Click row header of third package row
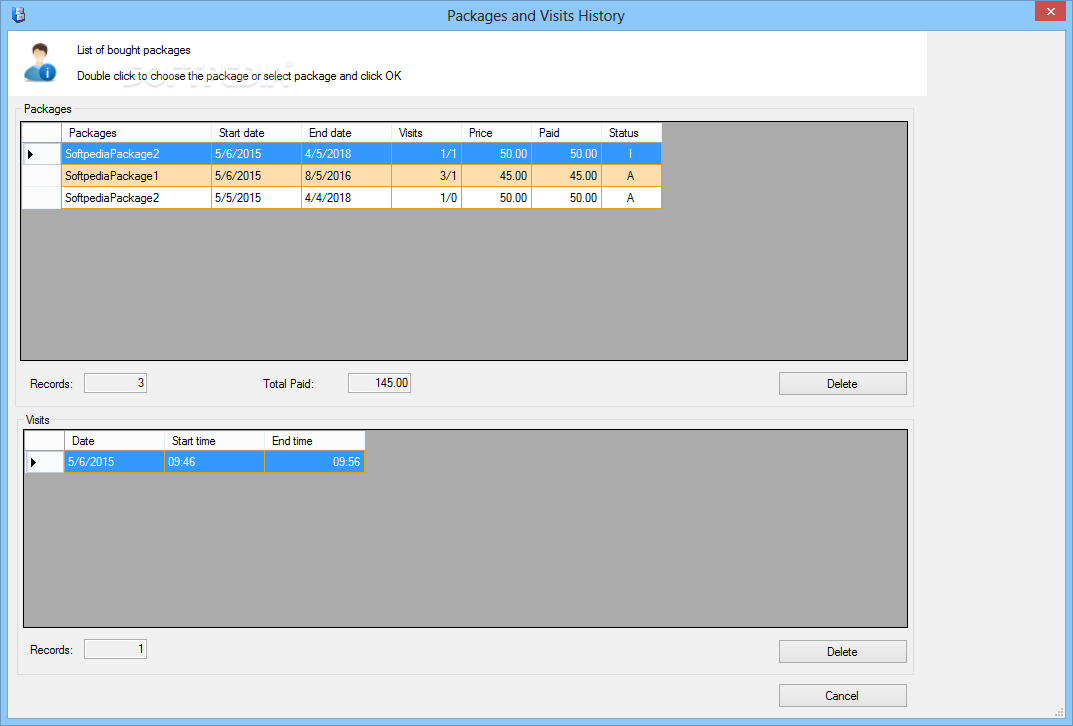 pos(41,198)
